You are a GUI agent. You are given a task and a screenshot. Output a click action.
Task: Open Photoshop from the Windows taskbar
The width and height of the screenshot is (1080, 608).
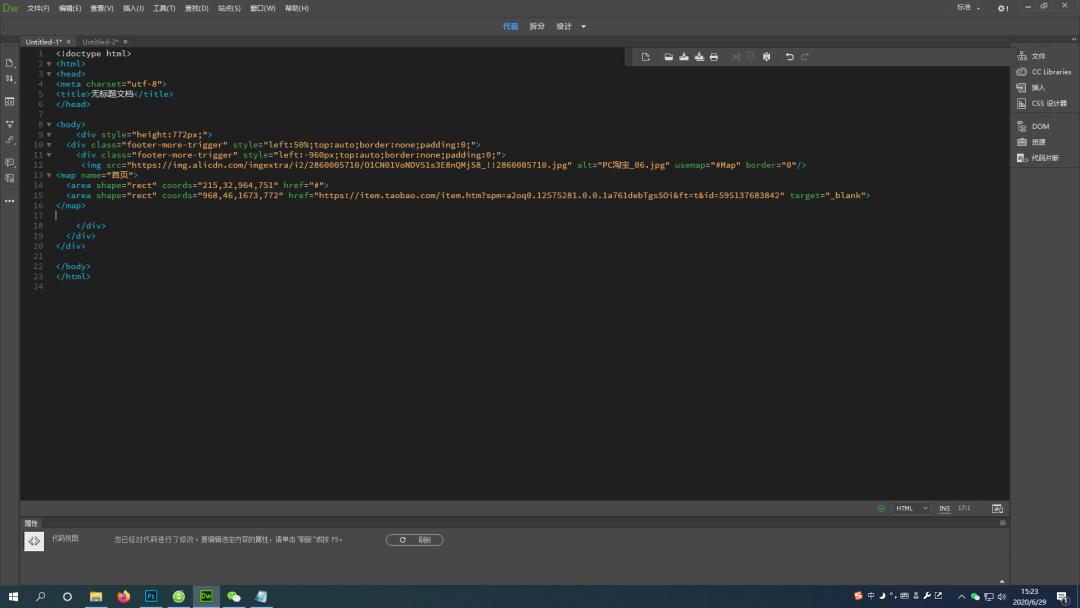tap(151, 596)
